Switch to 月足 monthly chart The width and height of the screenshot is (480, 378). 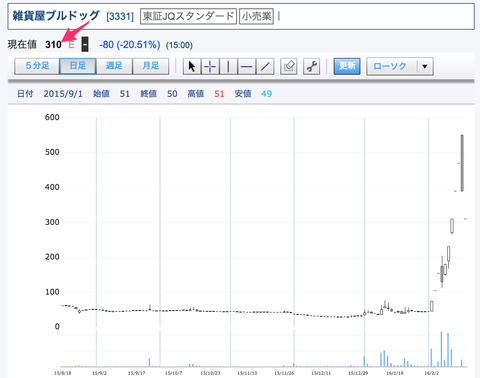(151, 66)
